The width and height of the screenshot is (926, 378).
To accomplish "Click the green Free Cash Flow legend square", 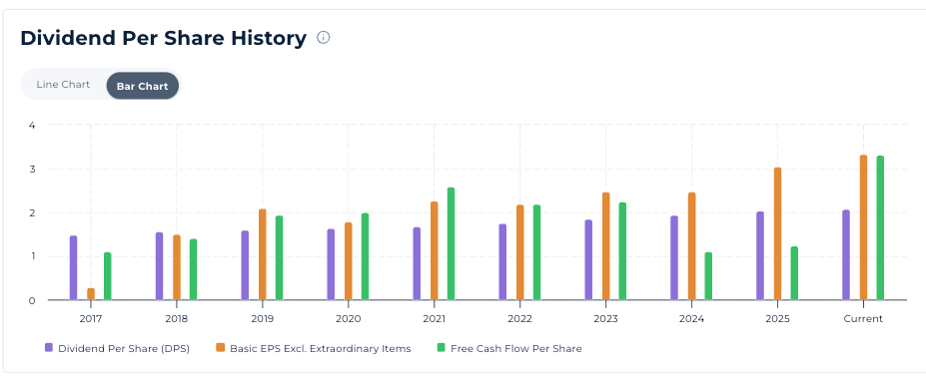I will [x=441, y=348].
